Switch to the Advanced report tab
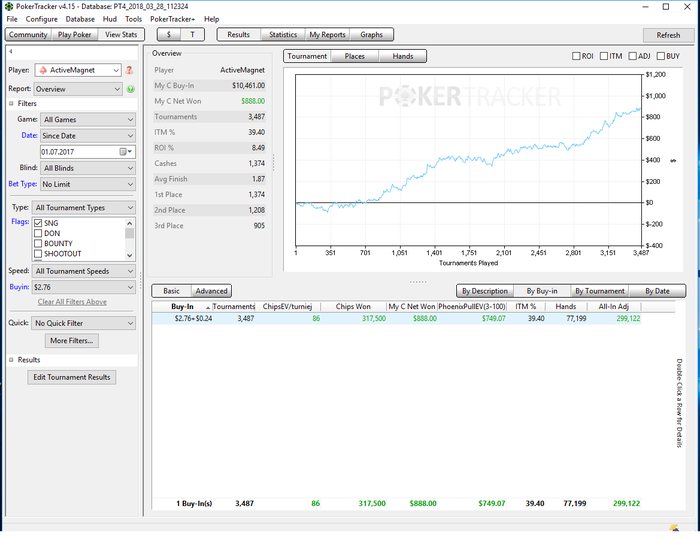Screen dimensions: 700x539 tap(211, 291)
